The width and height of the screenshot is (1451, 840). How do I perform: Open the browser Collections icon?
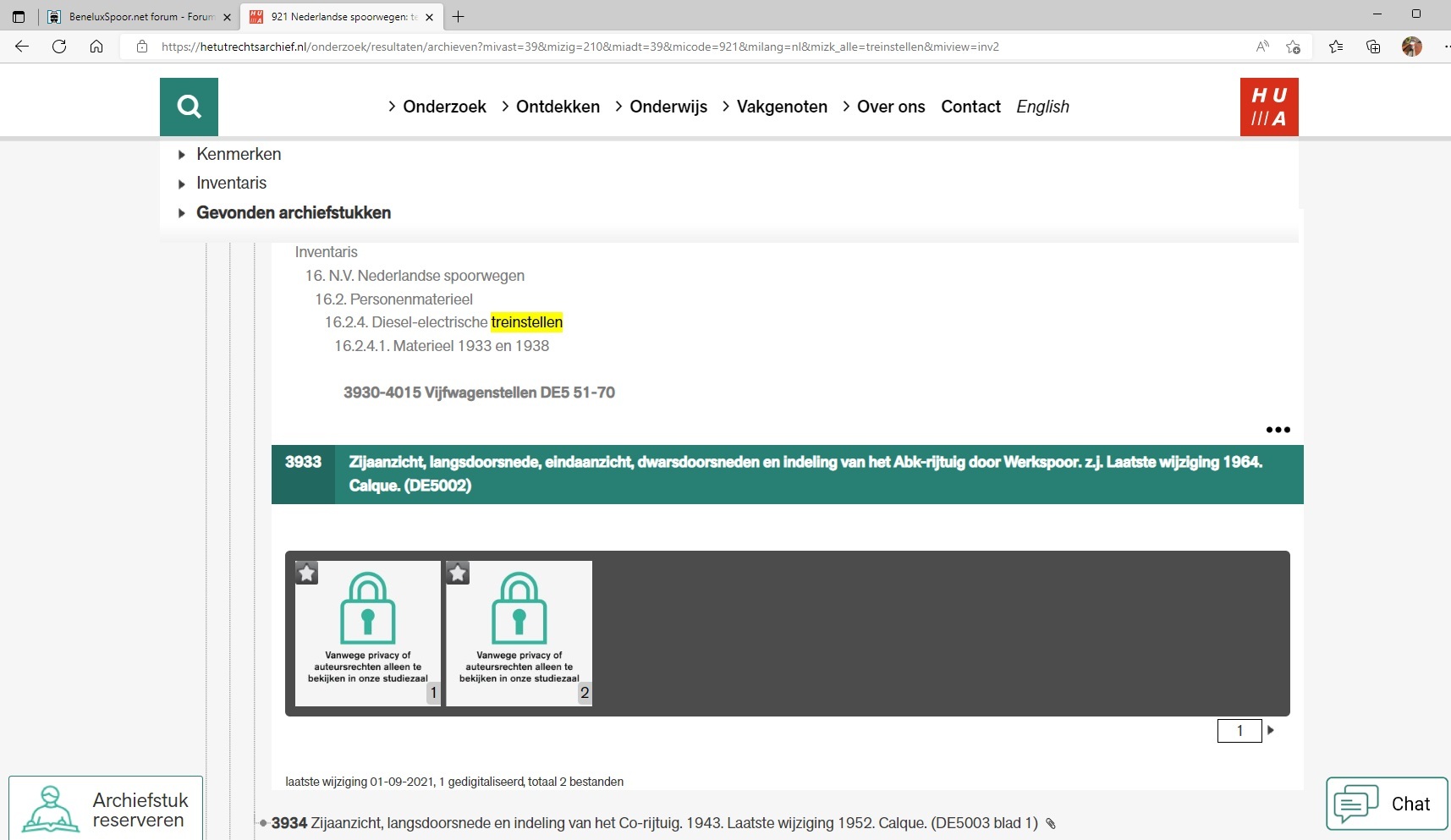[x=1373, y=47]
